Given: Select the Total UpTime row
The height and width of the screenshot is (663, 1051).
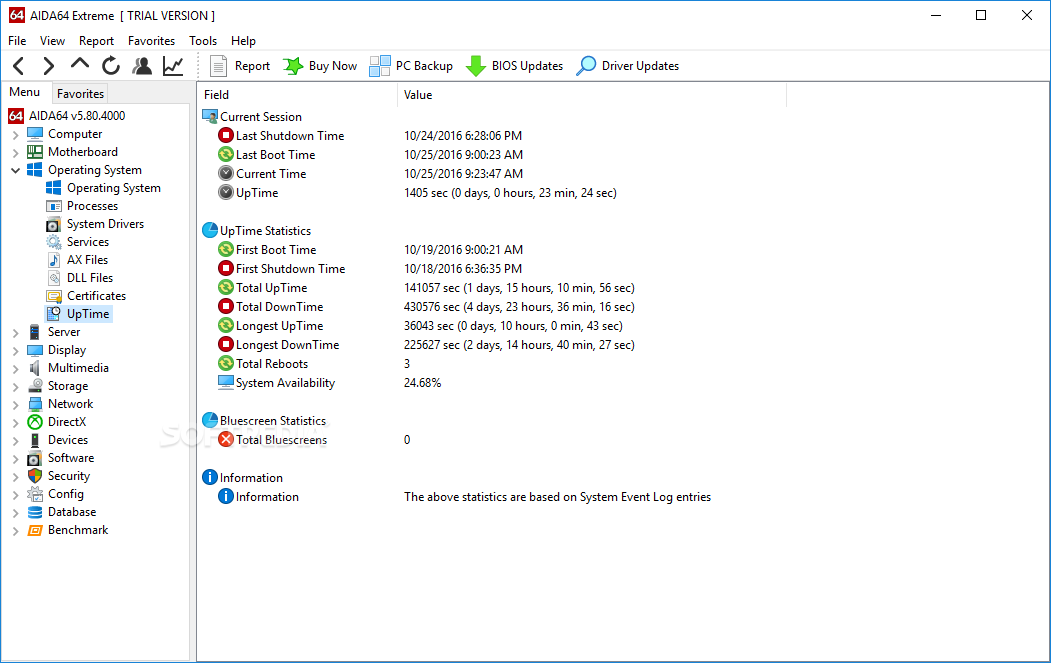Looking at the screenshot, I should point(426,288).
